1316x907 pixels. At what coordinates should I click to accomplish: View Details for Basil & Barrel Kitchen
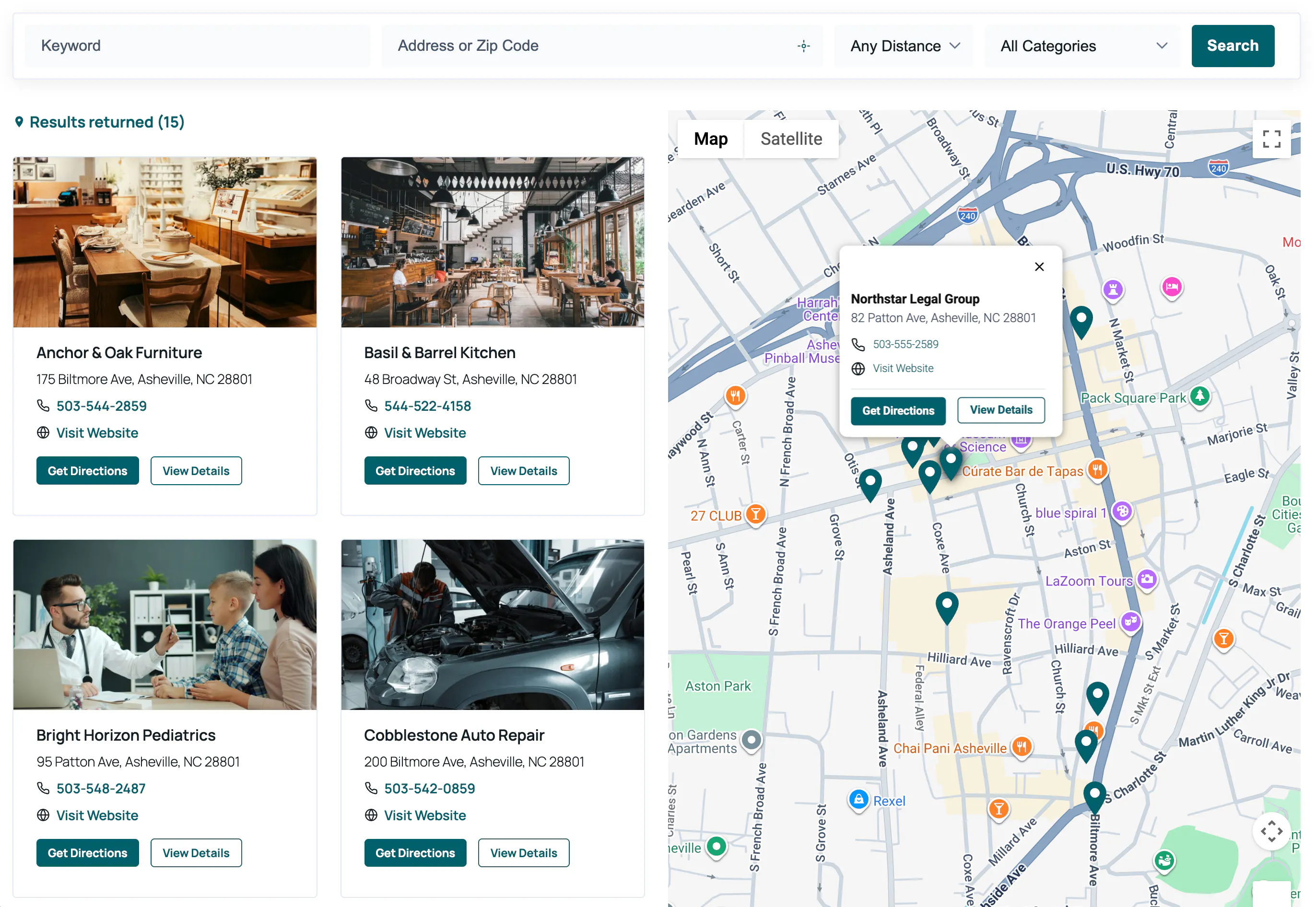pos(524,471)
